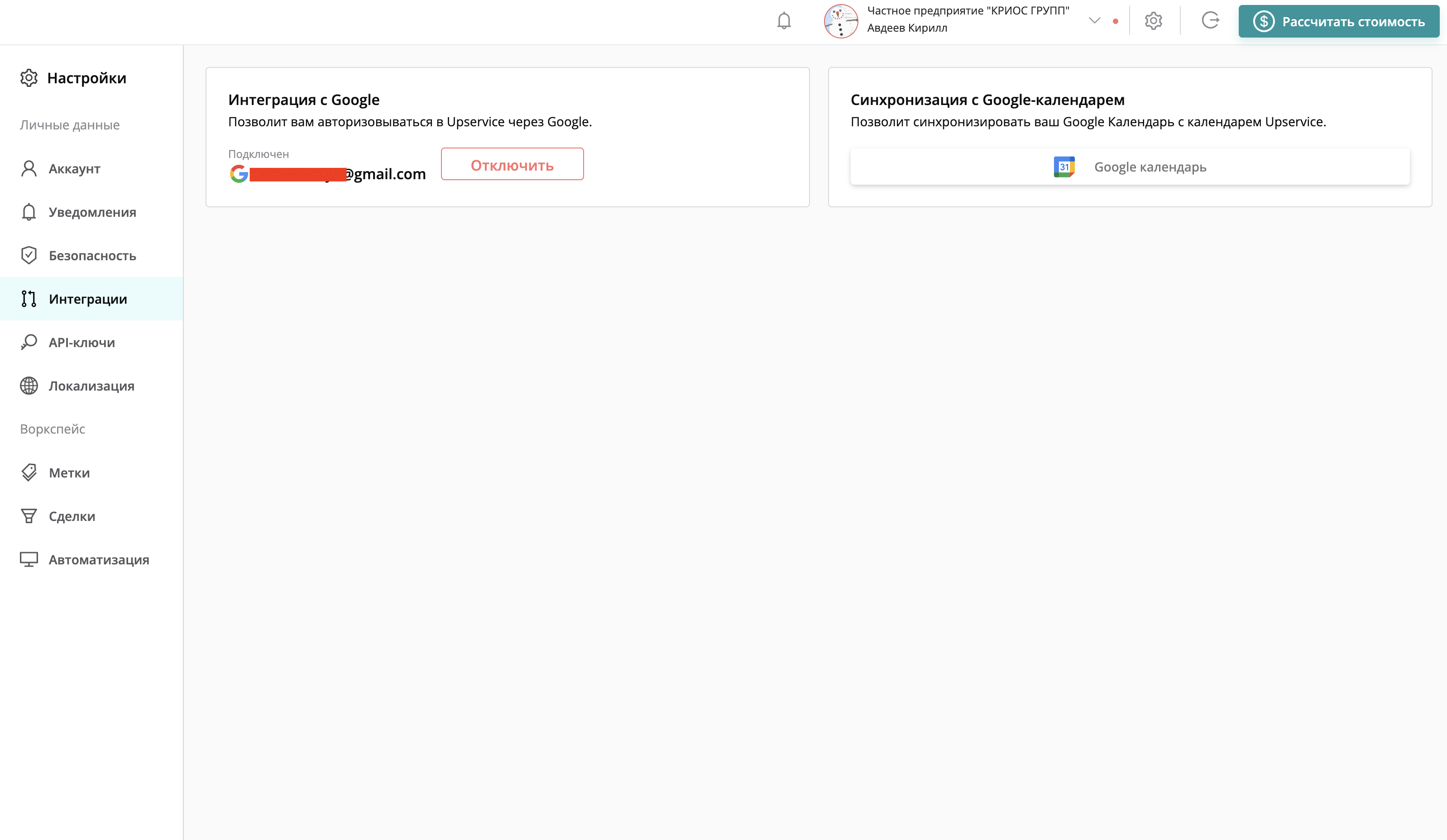Click the logout arrow icon

tap(1210, 21)
